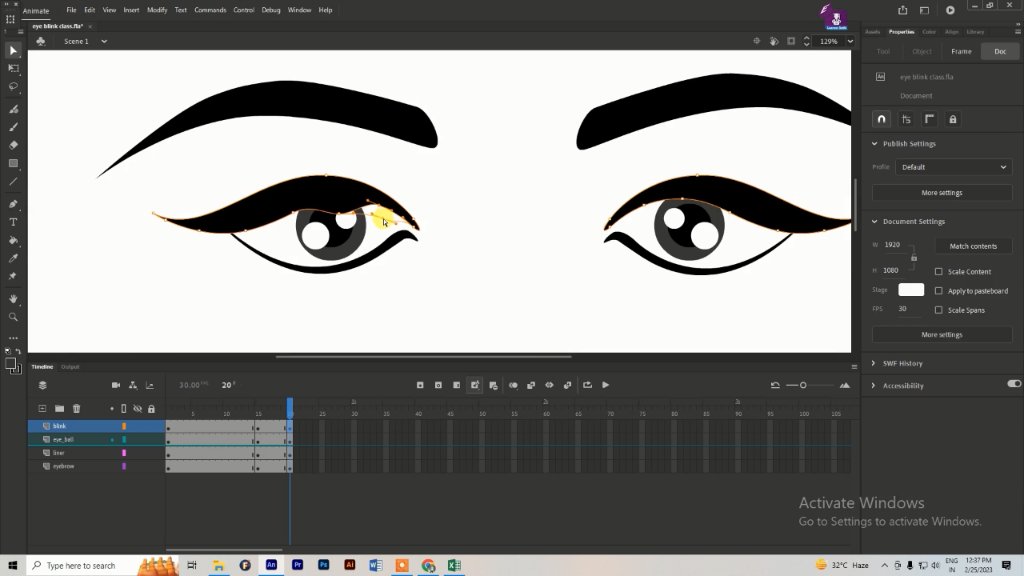Select the Eraser tool
Screen dimensions: 1024x576
13,145
